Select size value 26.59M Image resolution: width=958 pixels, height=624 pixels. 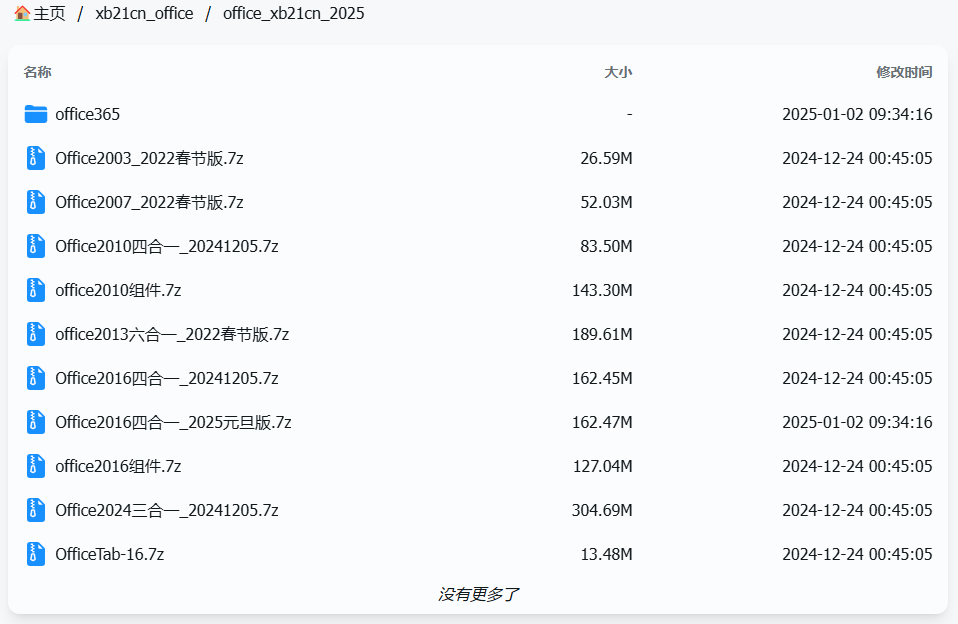606,158
